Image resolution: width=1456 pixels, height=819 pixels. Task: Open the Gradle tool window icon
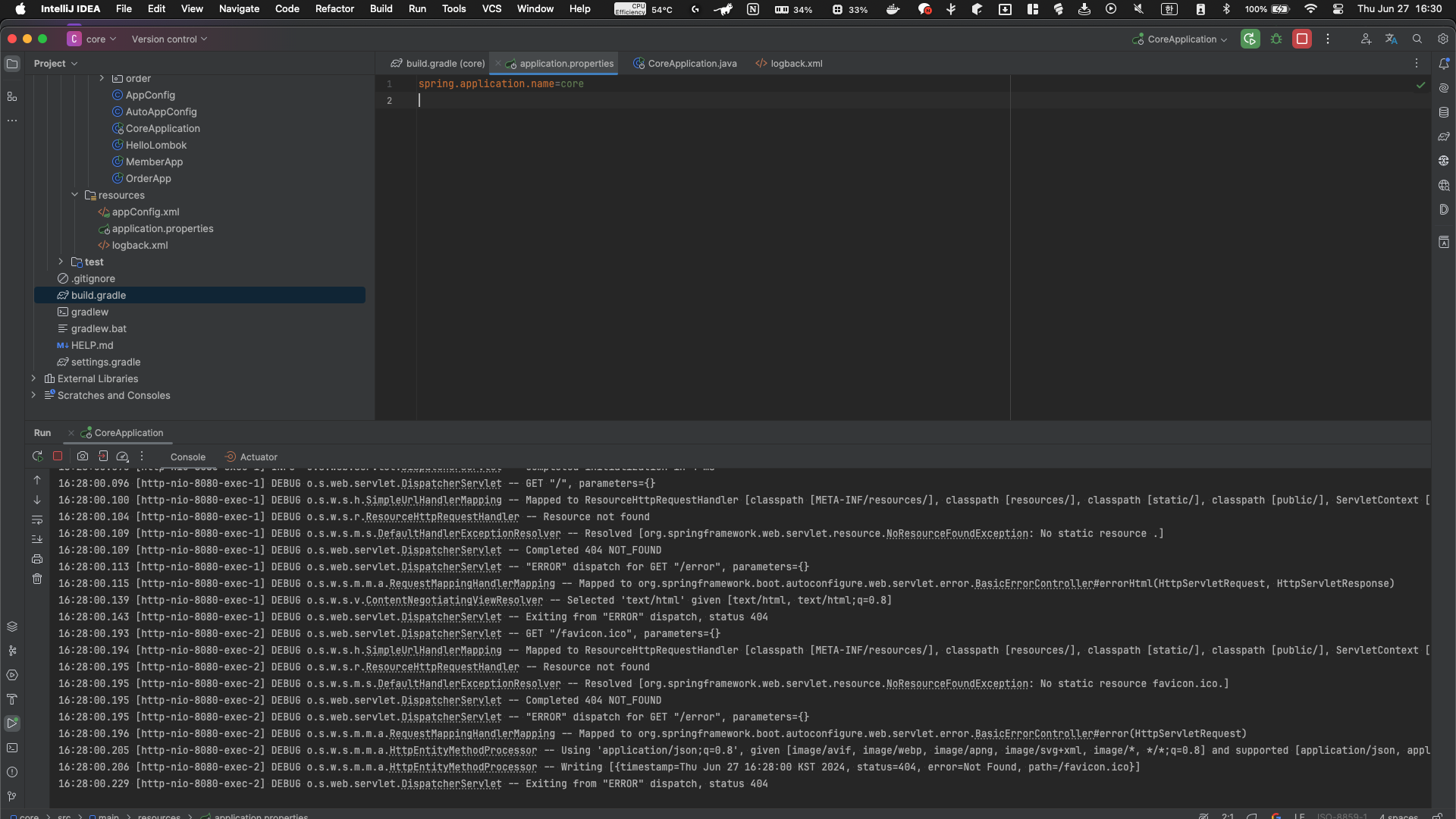[x=1444, y=136]
